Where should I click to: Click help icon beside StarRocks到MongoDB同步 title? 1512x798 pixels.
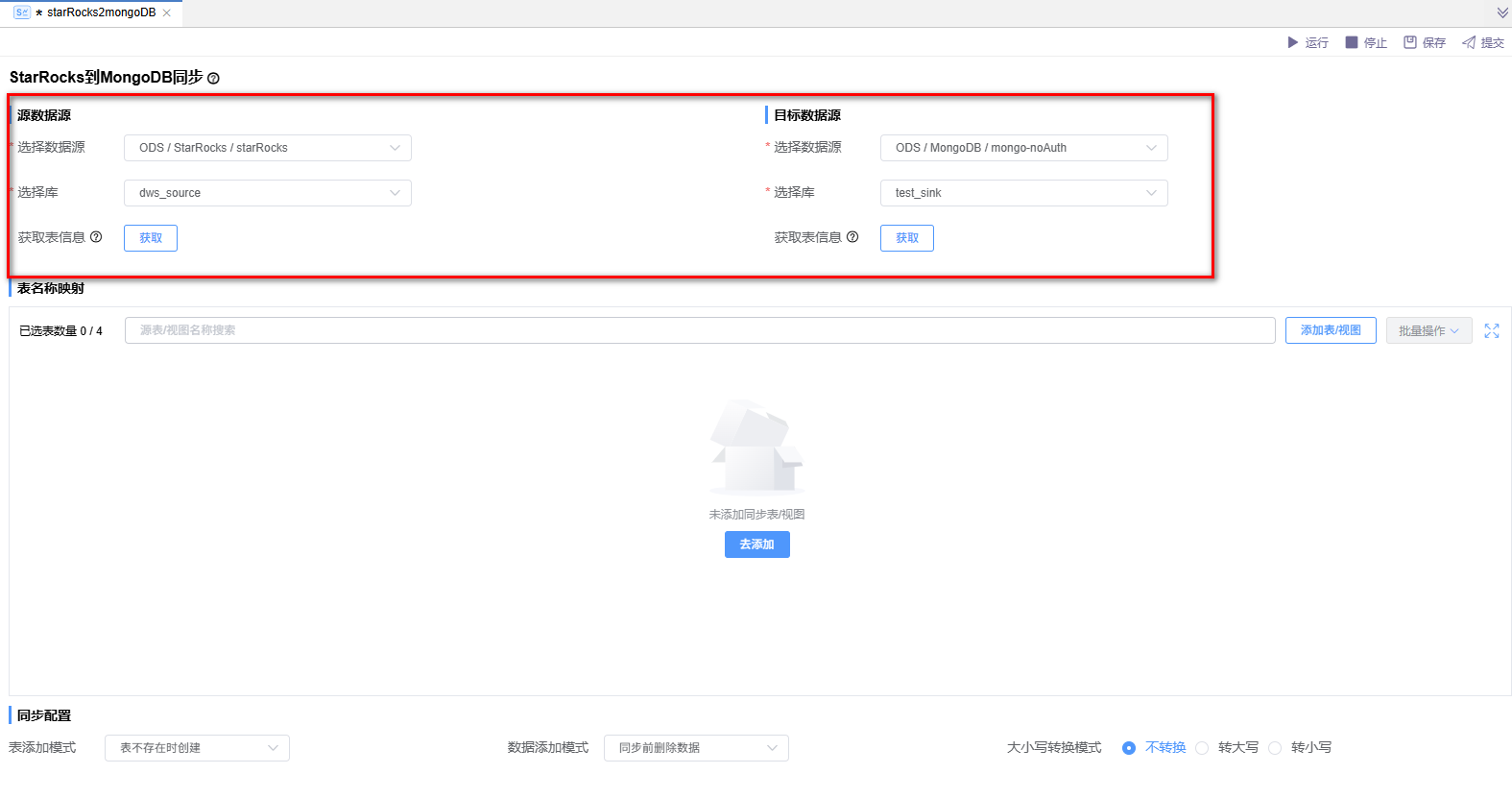[213, 79]
